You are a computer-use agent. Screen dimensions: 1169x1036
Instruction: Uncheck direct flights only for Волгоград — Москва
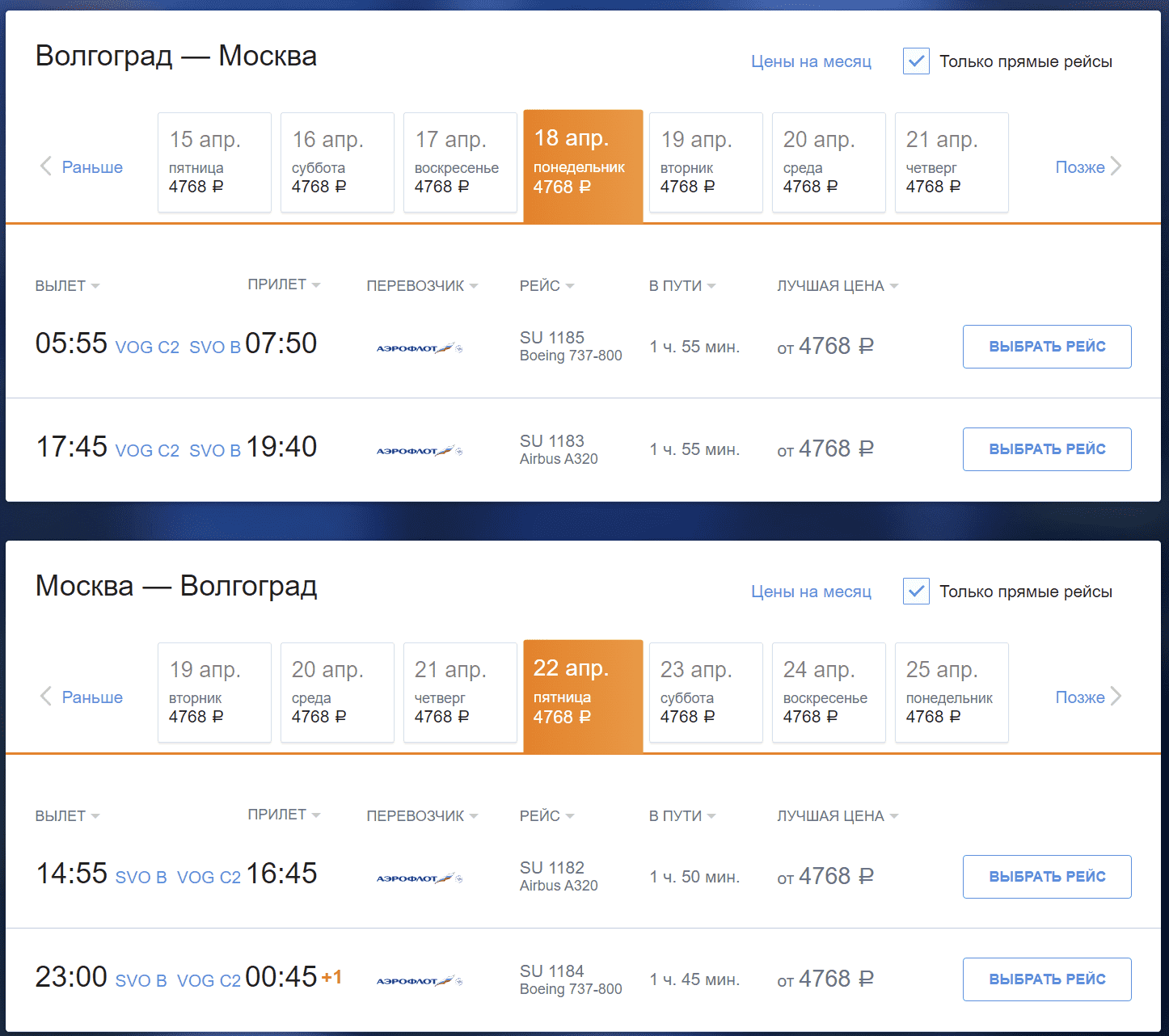pos(916,61)
